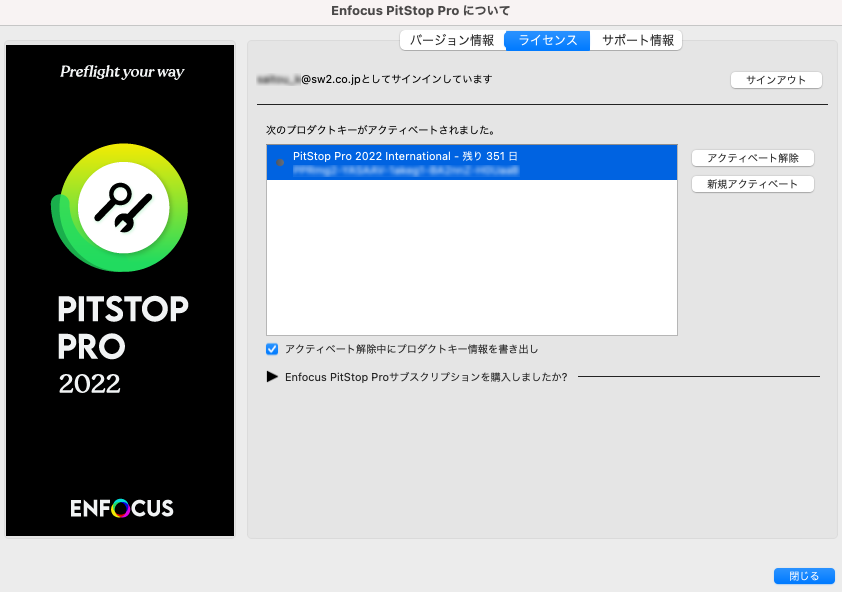Expand the サブスクリプションを購入しましたか section
The image size is (842, 592).
(272, 377)
